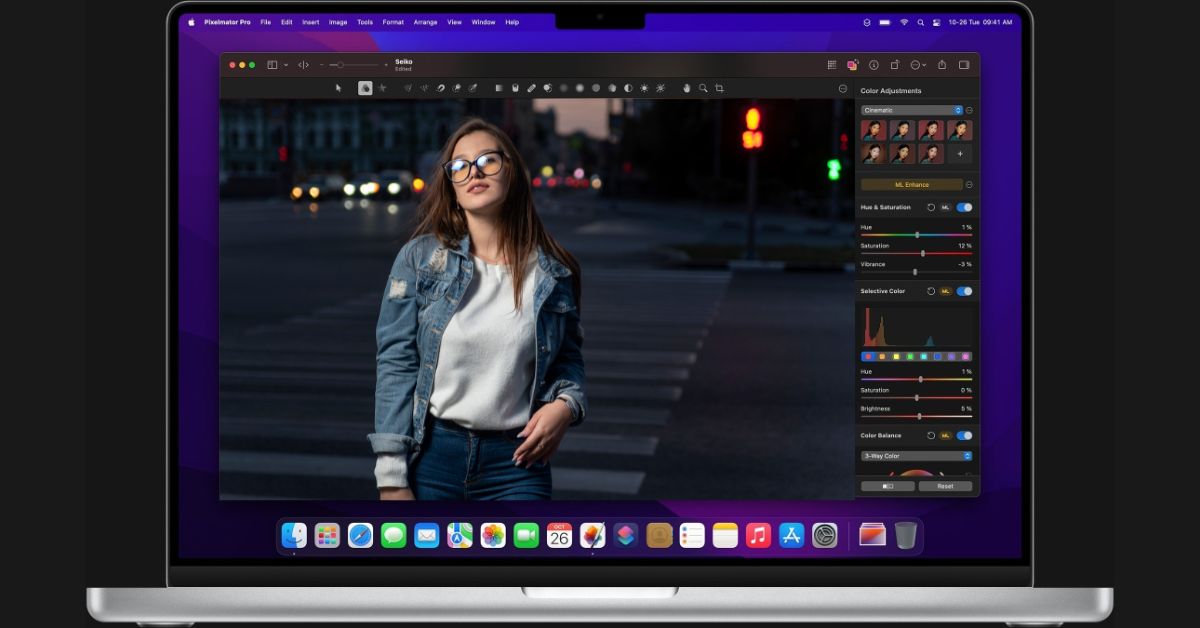The width and height of the screenshot is (1200, 628).
Task: Open the grid icon in the window toolbar
Action: [x=831, y=65]
